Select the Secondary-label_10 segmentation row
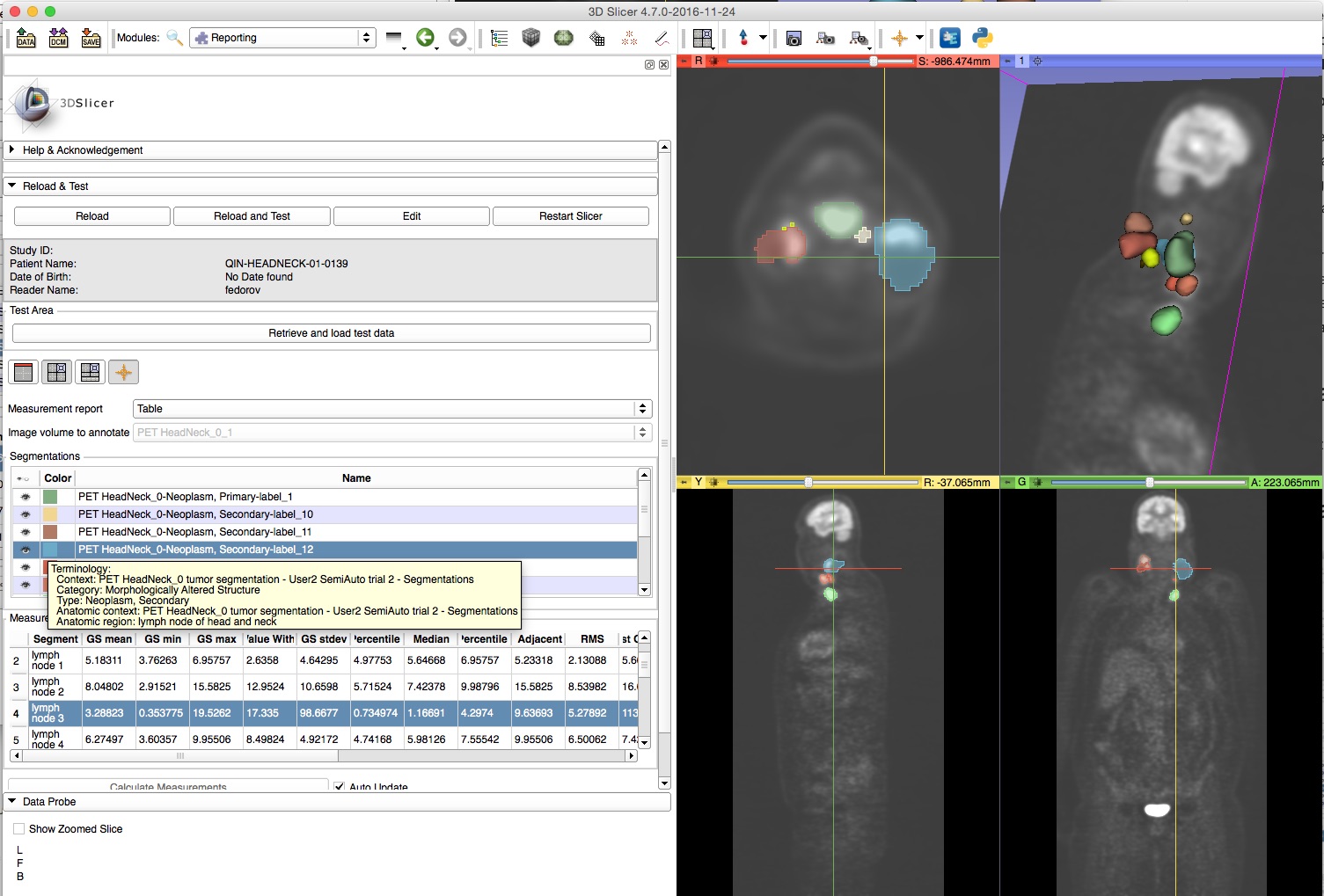The image size is (1324, 896). click(x=195, y=514)
